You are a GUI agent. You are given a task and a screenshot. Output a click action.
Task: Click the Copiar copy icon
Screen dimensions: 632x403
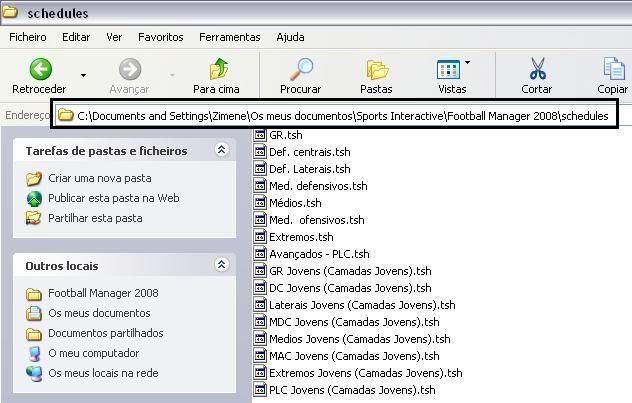[614, 69]
